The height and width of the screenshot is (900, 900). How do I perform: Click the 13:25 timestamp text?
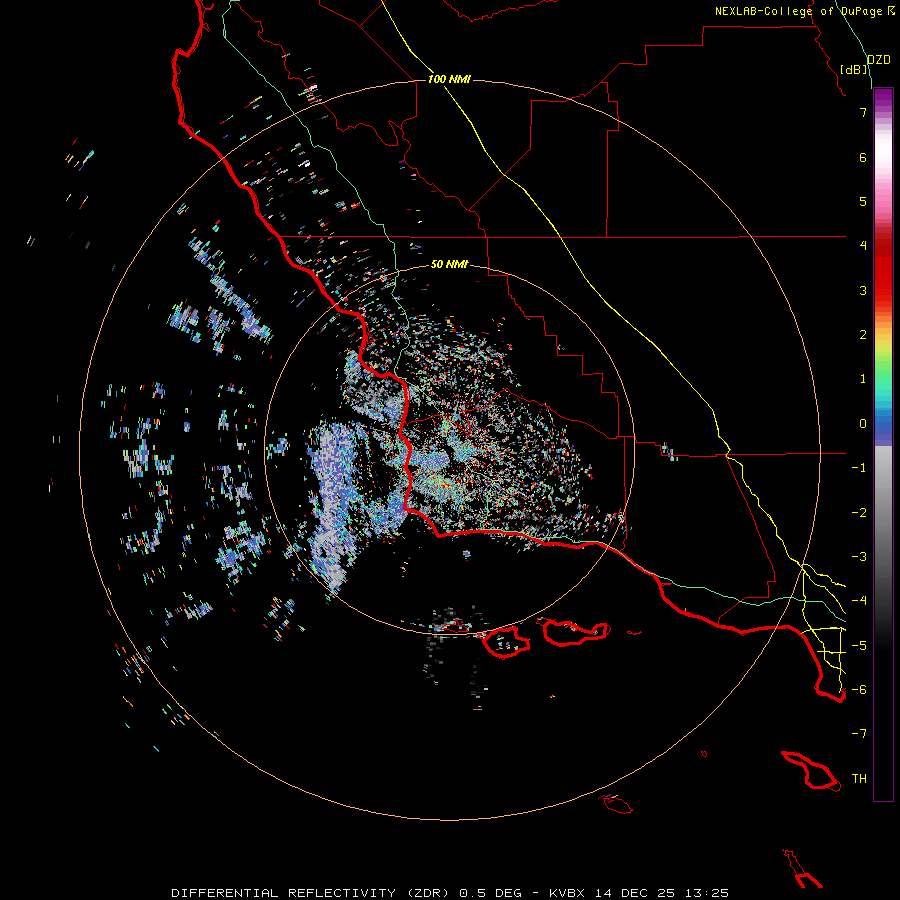point(708,893)
